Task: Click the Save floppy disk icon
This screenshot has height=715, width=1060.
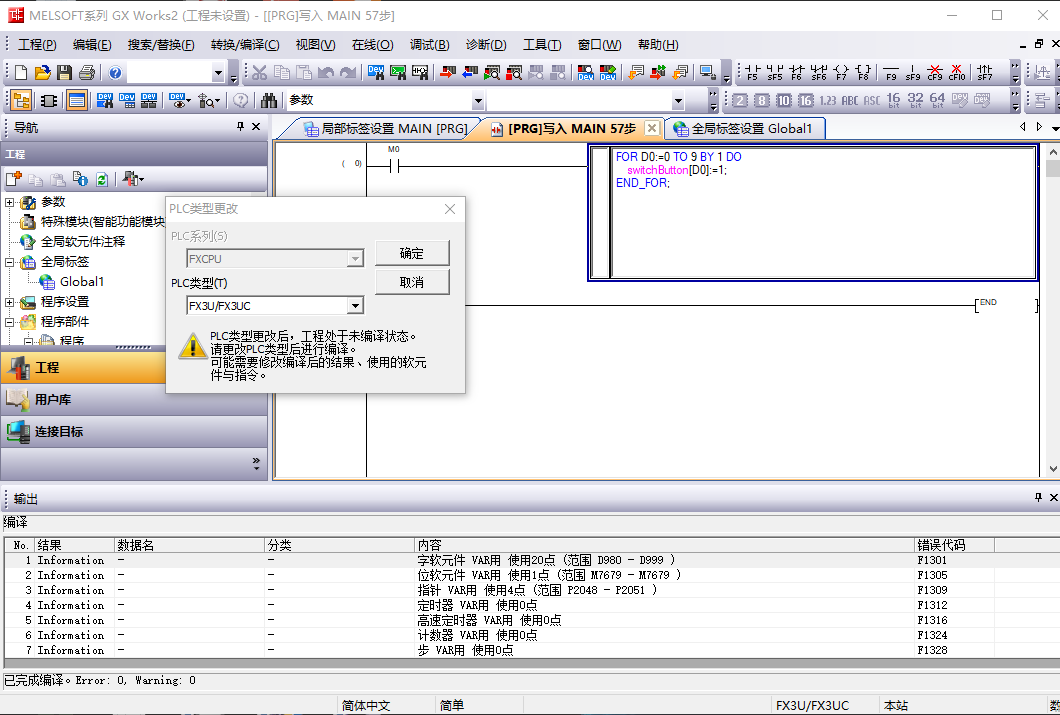Action: click(64, 73)
